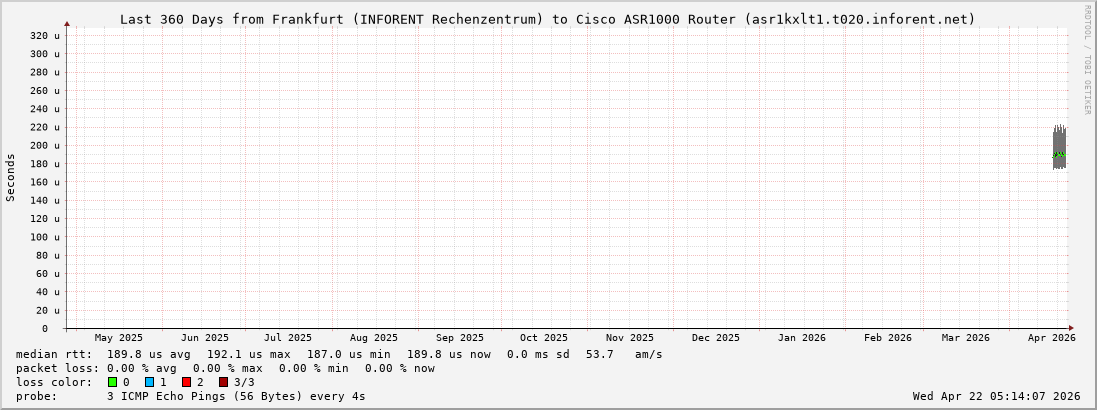The height and width of the screenshot is (410, 1097).
Task: Click the median rtt statistics row
Action: coord(339,354)
